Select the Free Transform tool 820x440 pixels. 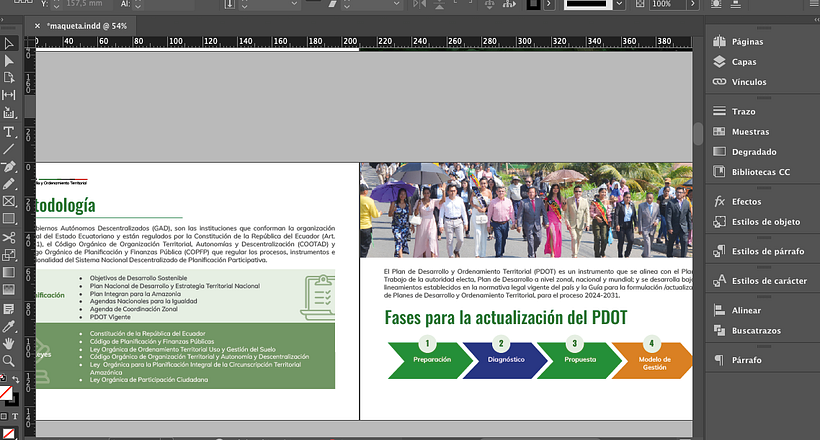[x=9, y=255]
